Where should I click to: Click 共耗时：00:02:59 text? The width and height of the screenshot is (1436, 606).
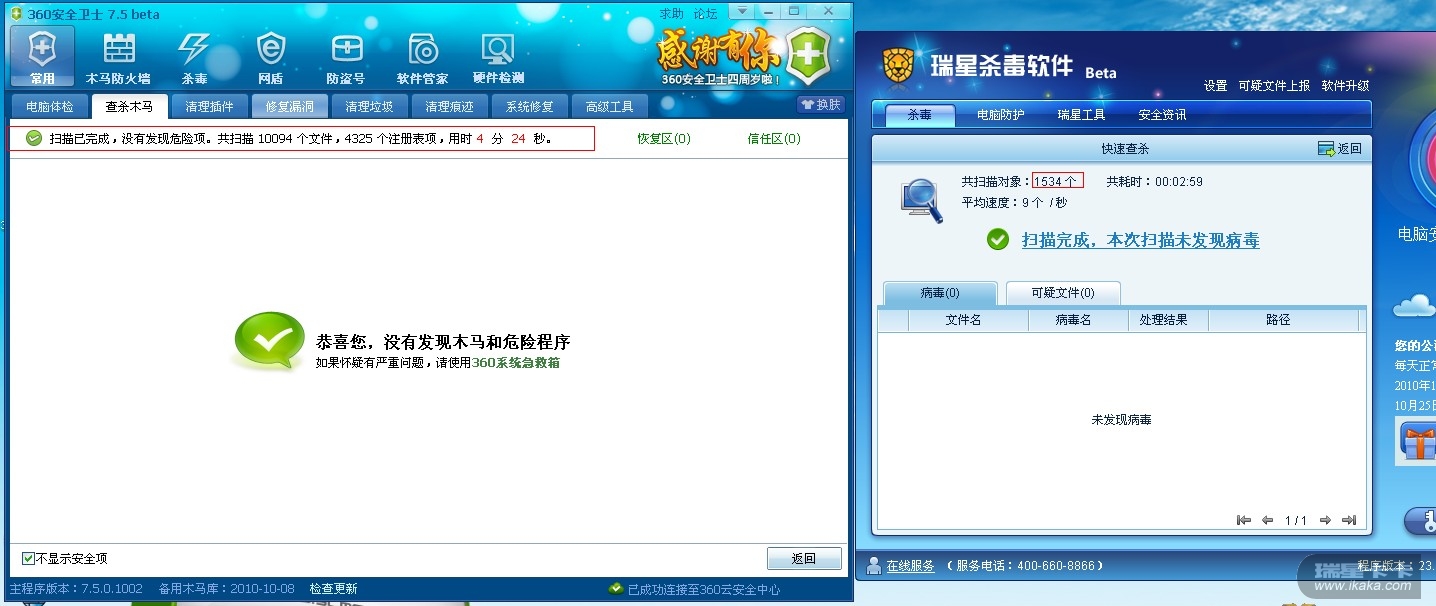1154,181
